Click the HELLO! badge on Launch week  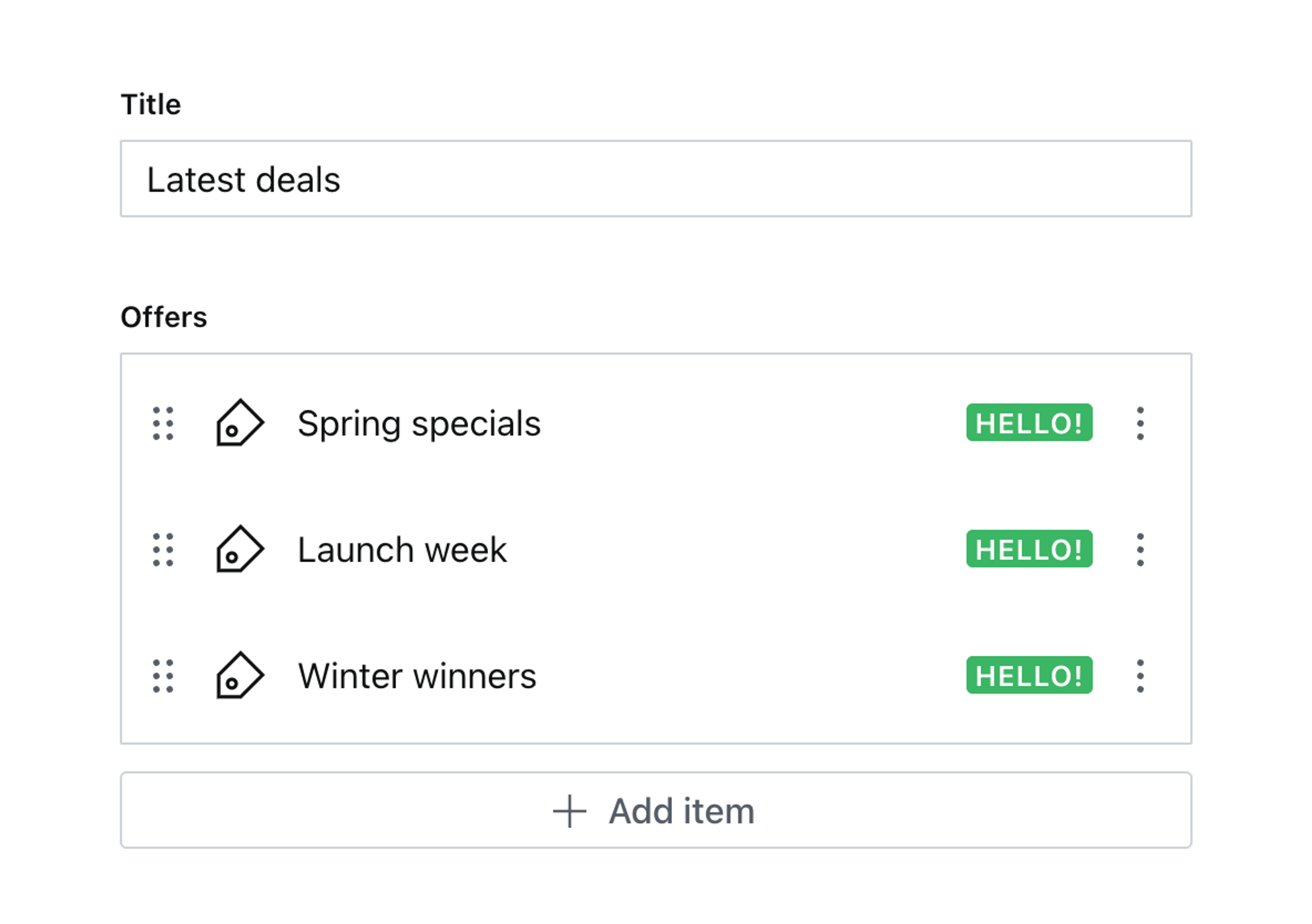tap(1029, 549)
